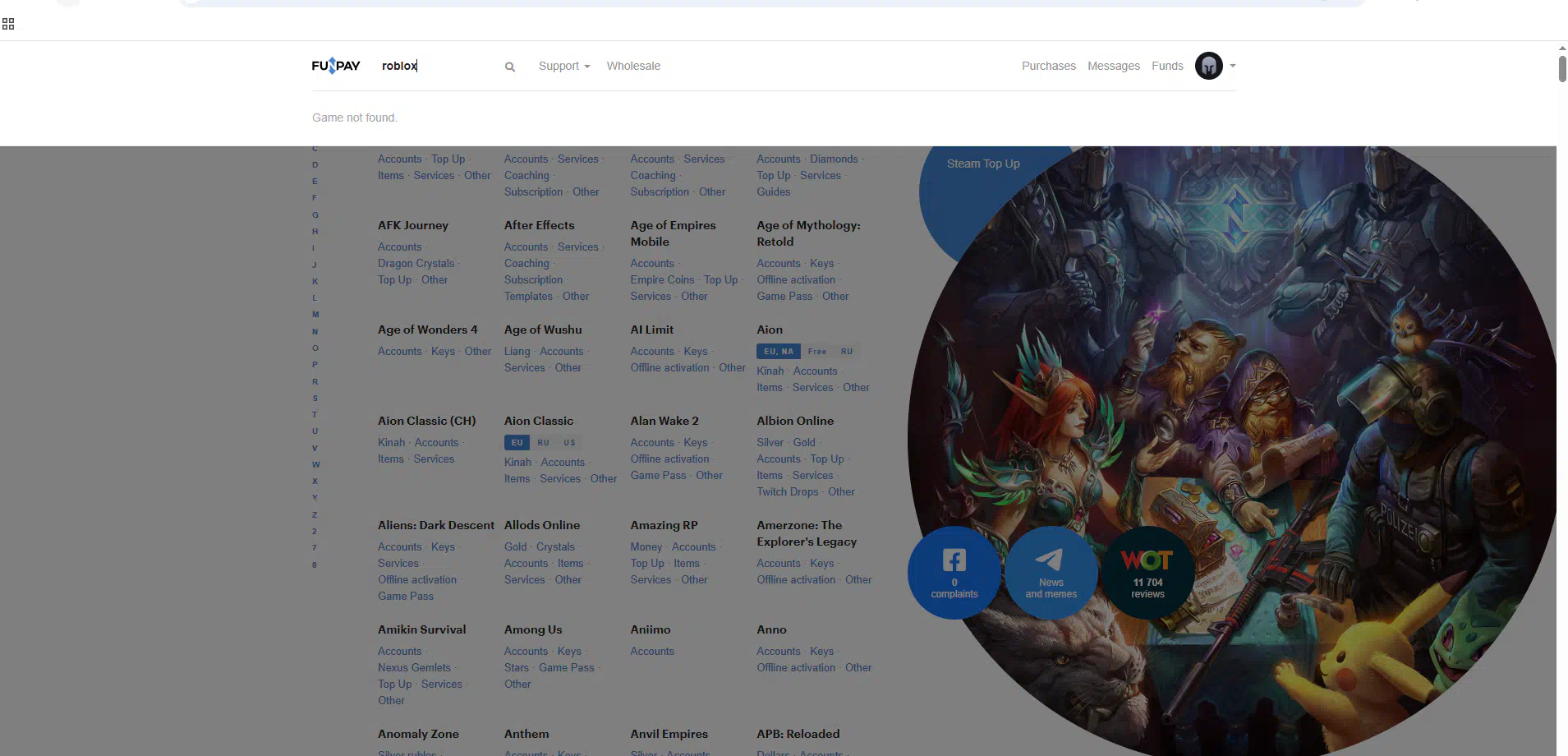The image size is (1568, 756).
Task: Open the Anthem game title
Action: (526, 734)
